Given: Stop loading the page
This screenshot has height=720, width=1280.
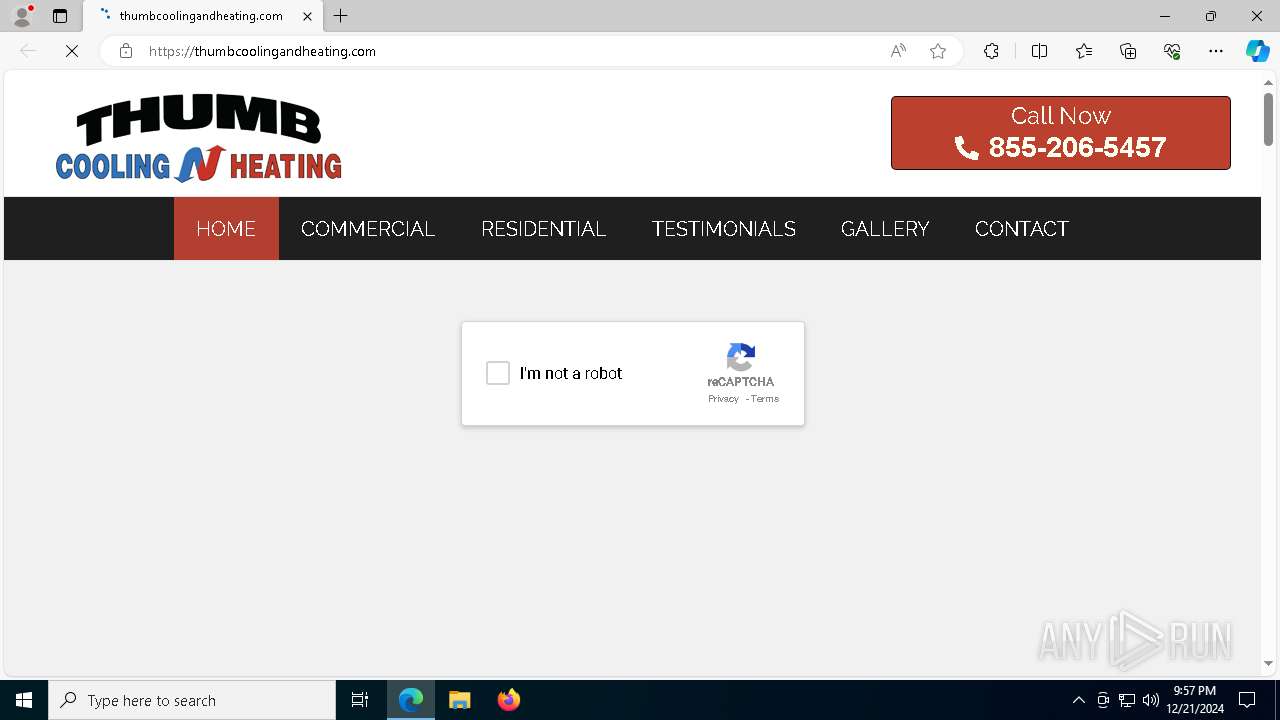Looking at the screenshot, I should point(72,51).
